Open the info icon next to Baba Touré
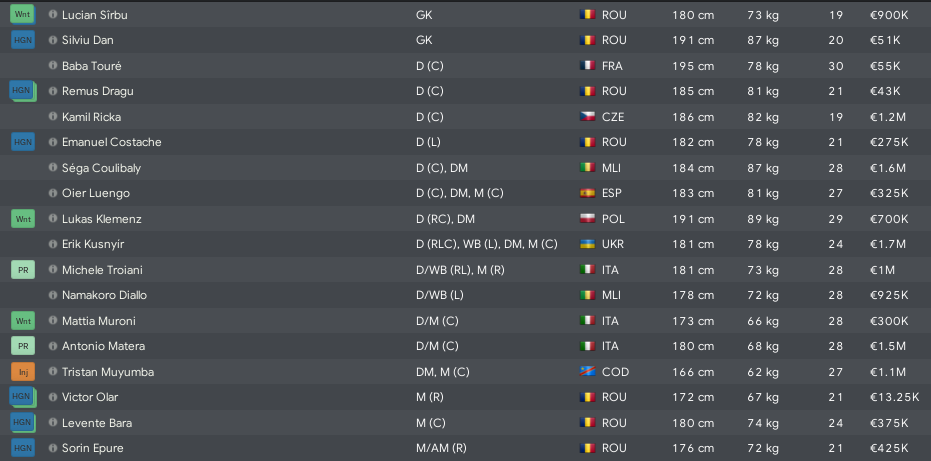This screenshot has width=931, height=461. click(x=53, y=66)
